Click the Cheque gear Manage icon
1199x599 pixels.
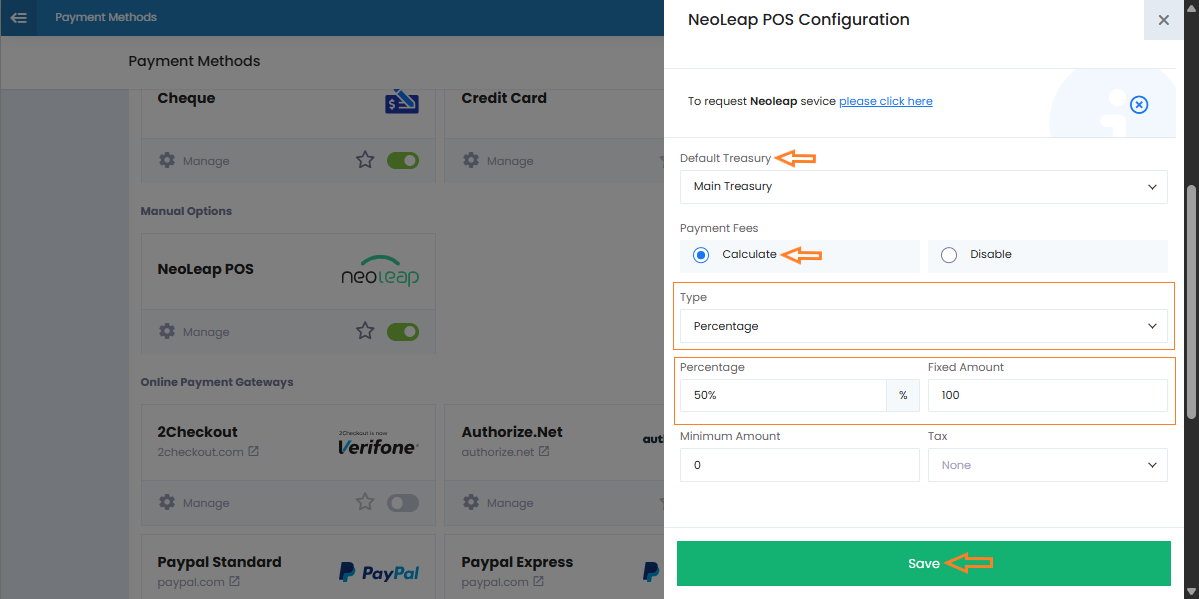tap(167, 161)
